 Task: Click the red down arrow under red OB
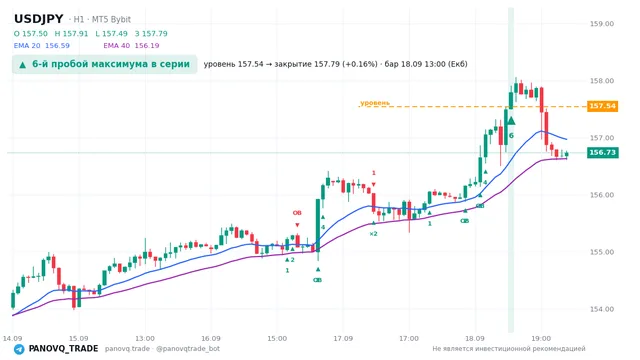[297, 225]
